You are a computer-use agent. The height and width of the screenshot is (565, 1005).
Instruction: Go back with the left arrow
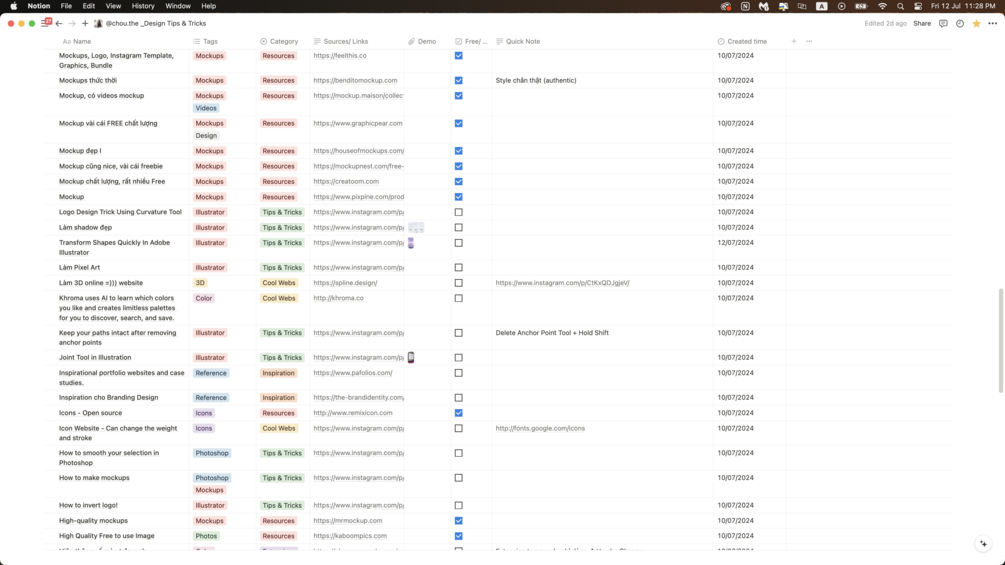pos(59,23)
